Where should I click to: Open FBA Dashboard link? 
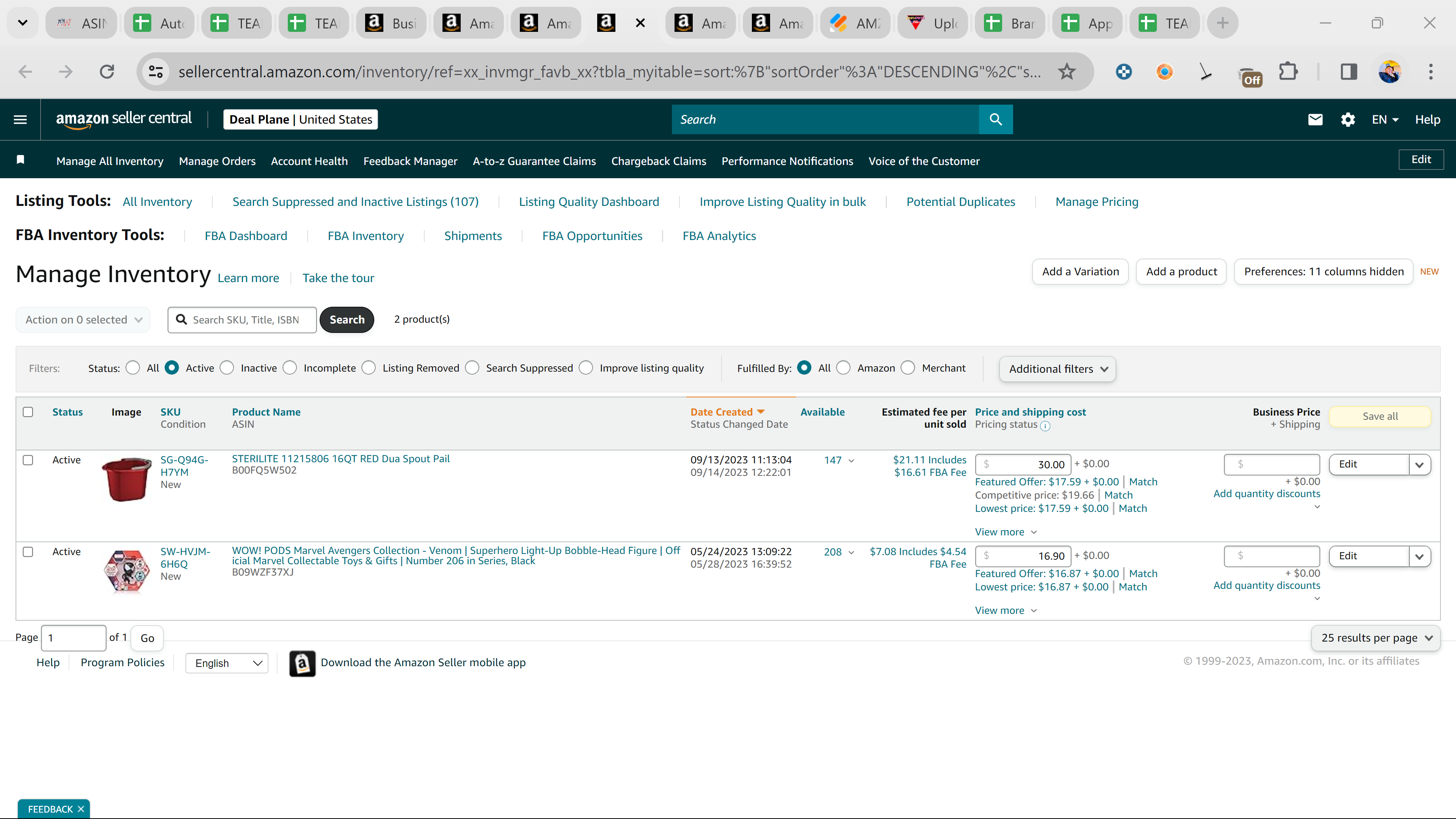click(246, 236)
